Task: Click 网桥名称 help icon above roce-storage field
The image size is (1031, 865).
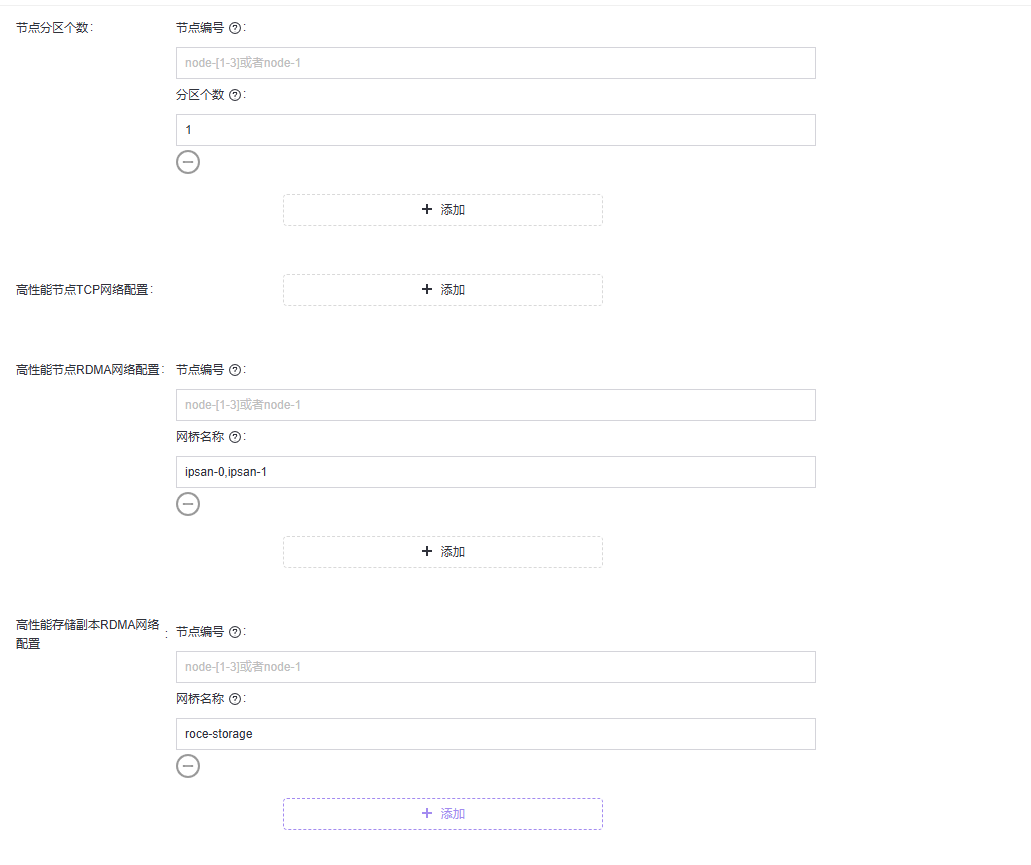Action: (235, 699)
